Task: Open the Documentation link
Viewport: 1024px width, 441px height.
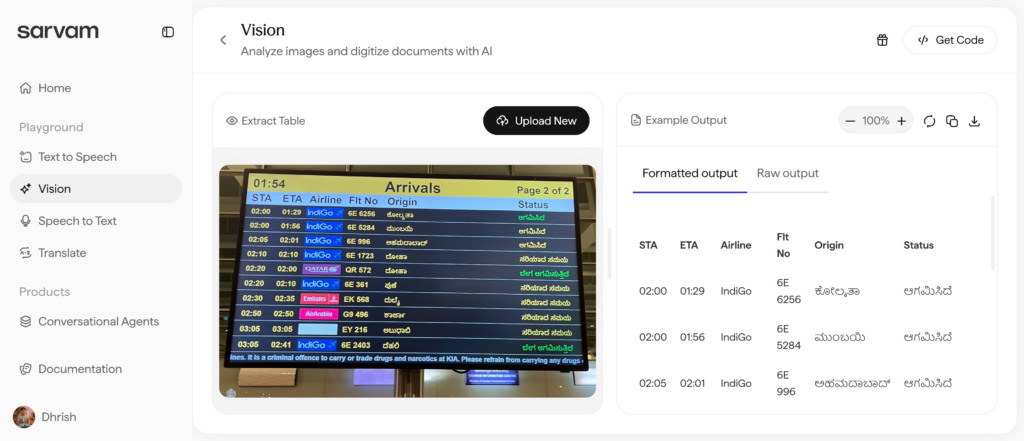Action: [x=80, y=369]
